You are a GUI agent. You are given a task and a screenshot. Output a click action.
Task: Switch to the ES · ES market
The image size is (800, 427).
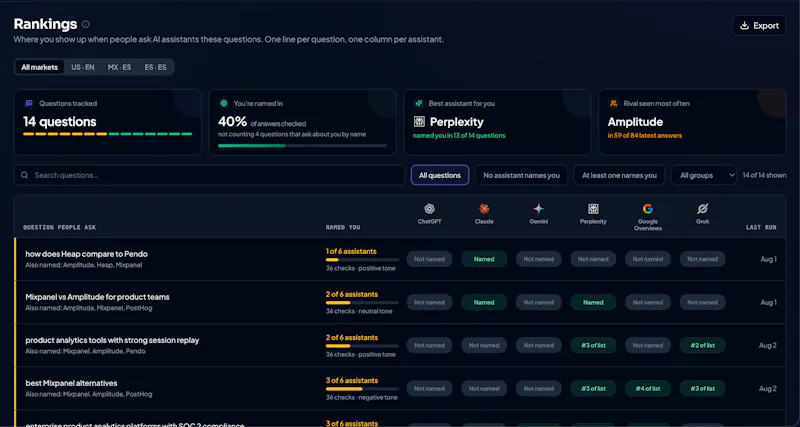[155, 67]
